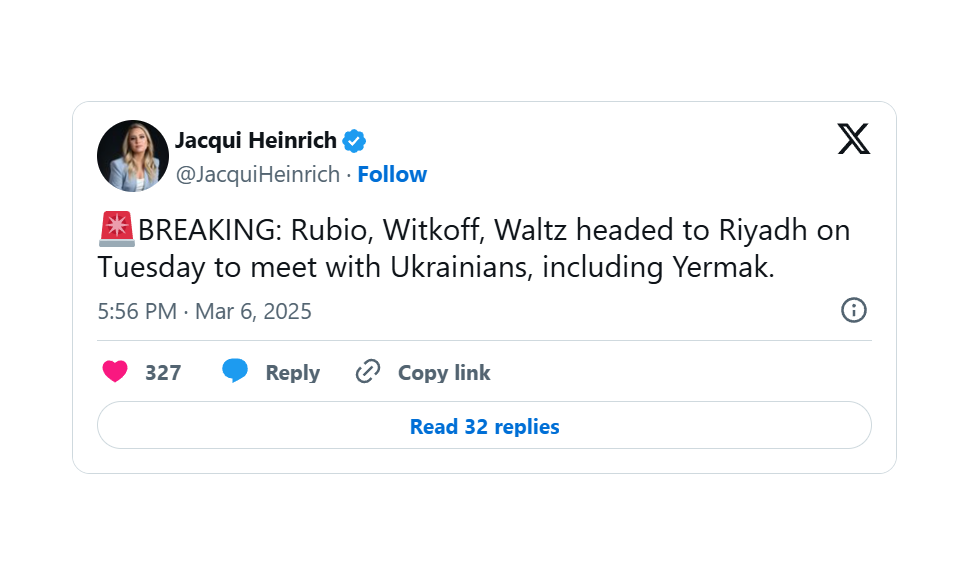Open the tweet info circle icon

point(853,310)
